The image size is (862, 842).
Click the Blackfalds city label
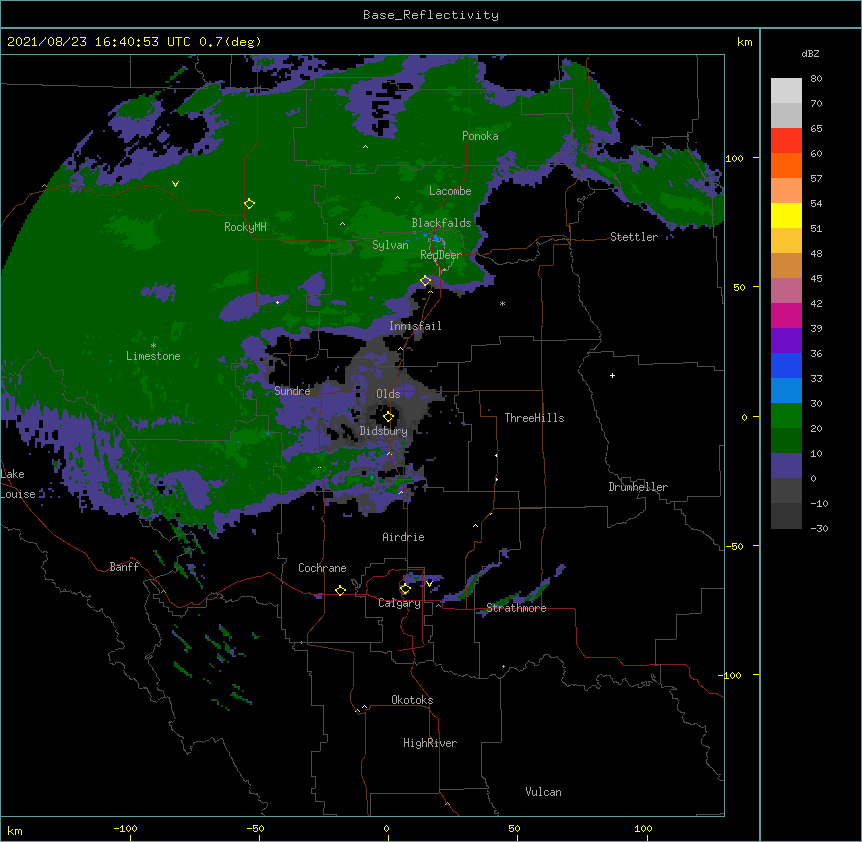pyautogui.click(x=441, y=223)
